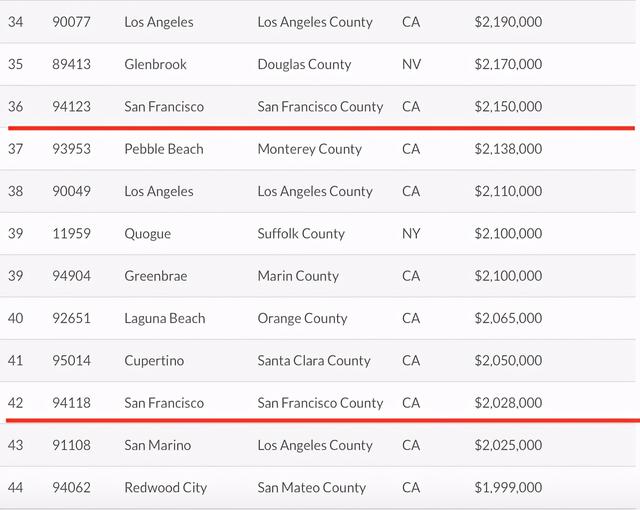Click the $2,150,000 price value
The width and height of the screenshot is (640, 510).
coord(508,107)
